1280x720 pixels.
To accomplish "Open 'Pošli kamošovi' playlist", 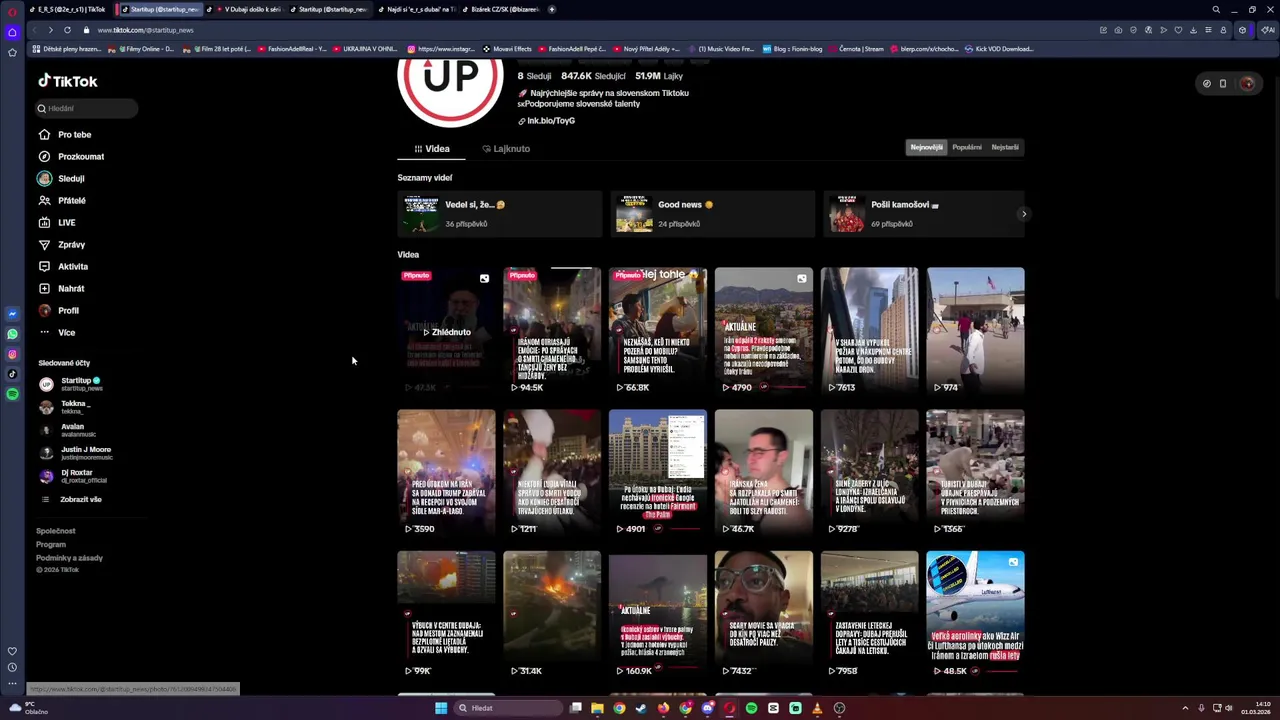I will click(924, 214).
